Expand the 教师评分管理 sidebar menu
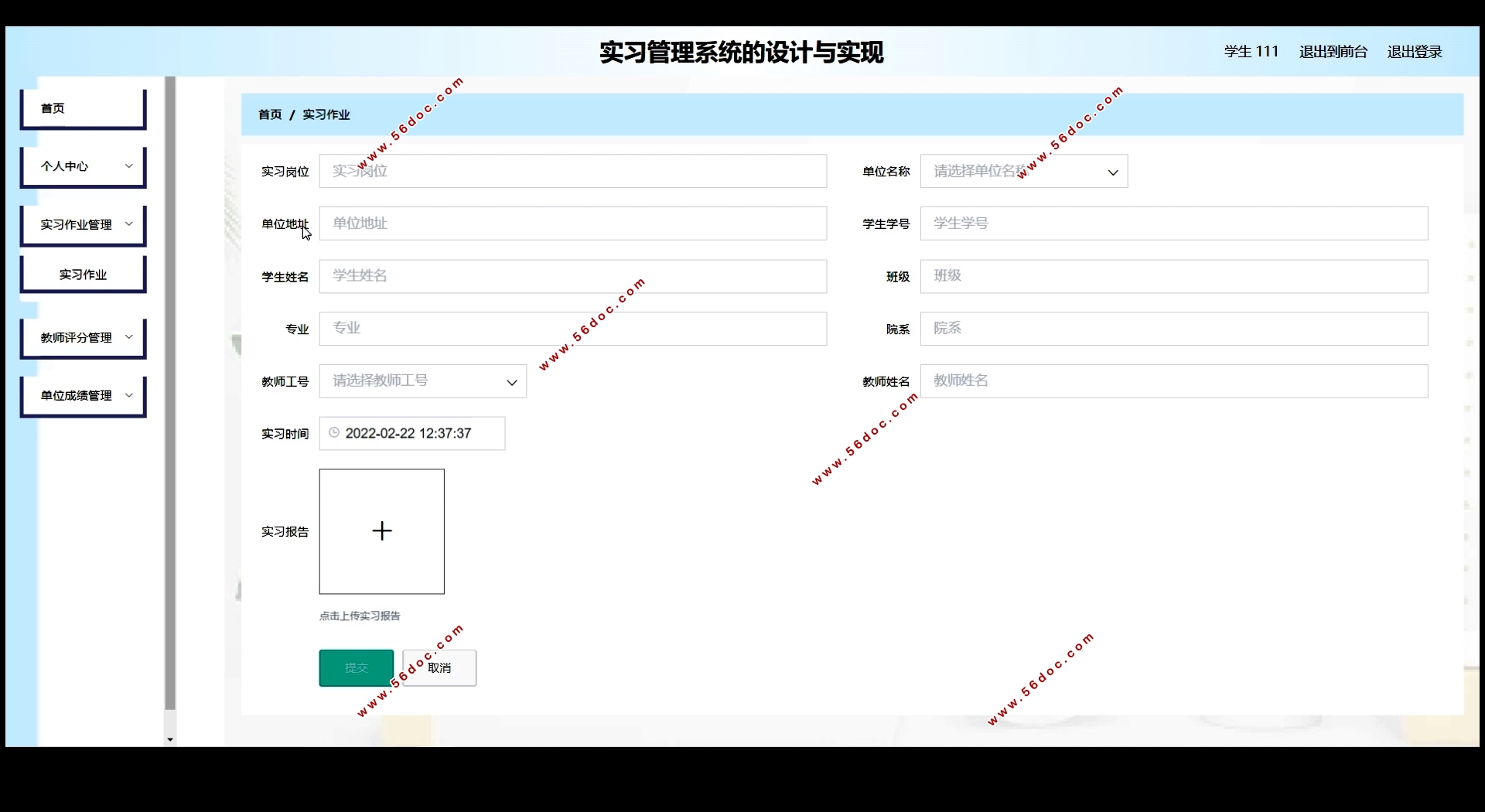The image size is (1485, 812). (84, 338)
